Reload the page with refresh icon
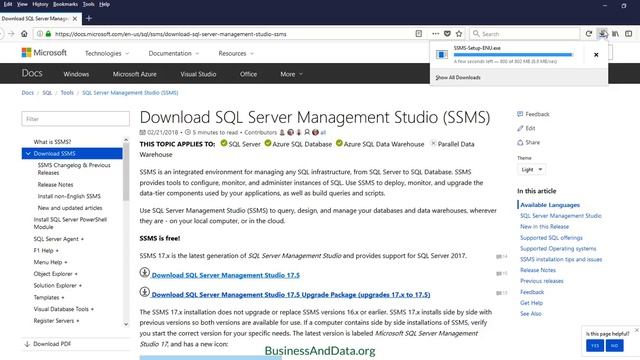This screenshot has width=640, height=360. pyautogui.click(x=589, y=34)
